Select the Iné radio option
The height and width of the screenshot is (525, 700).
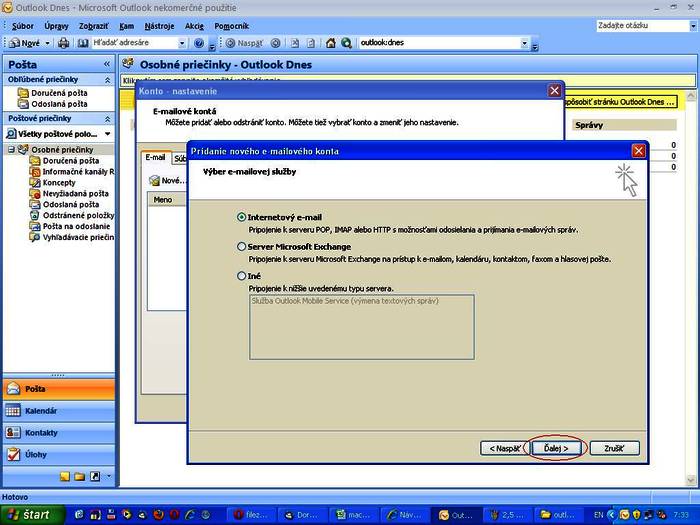pos(242,276)
